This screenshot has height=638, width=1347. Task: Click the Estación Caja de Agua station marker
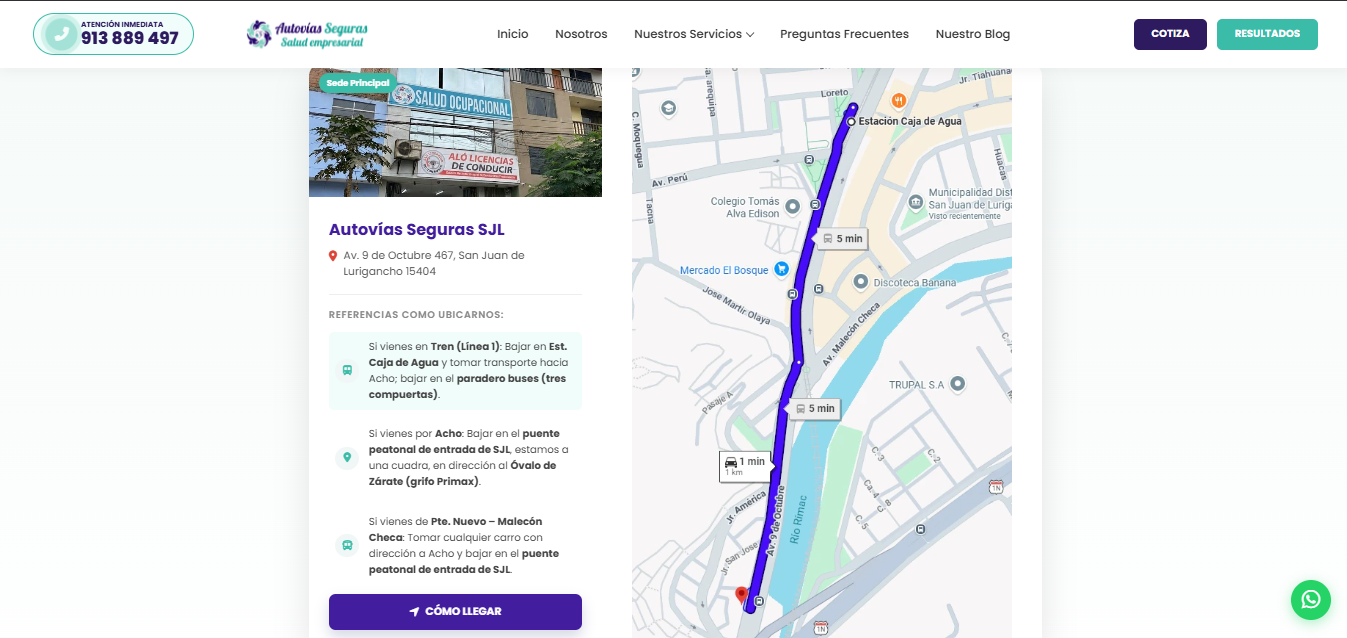tap(851, 121)
